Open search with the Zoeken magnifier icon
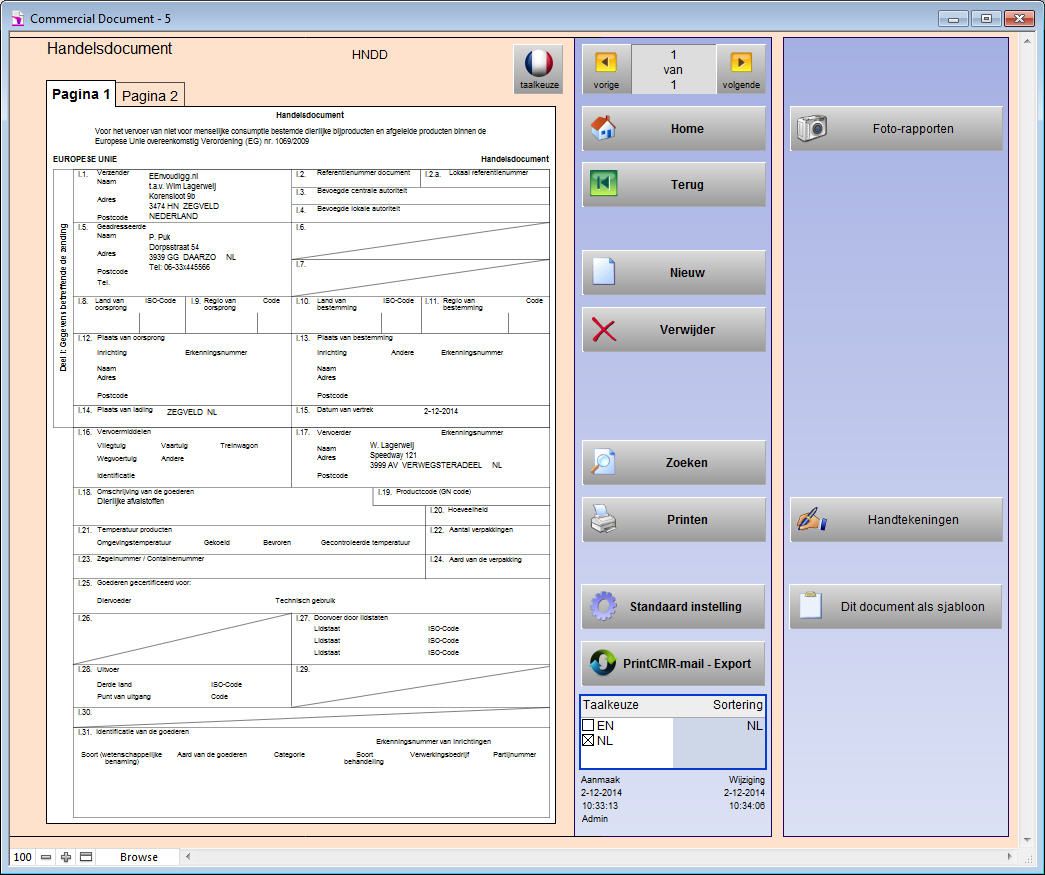 604,461
